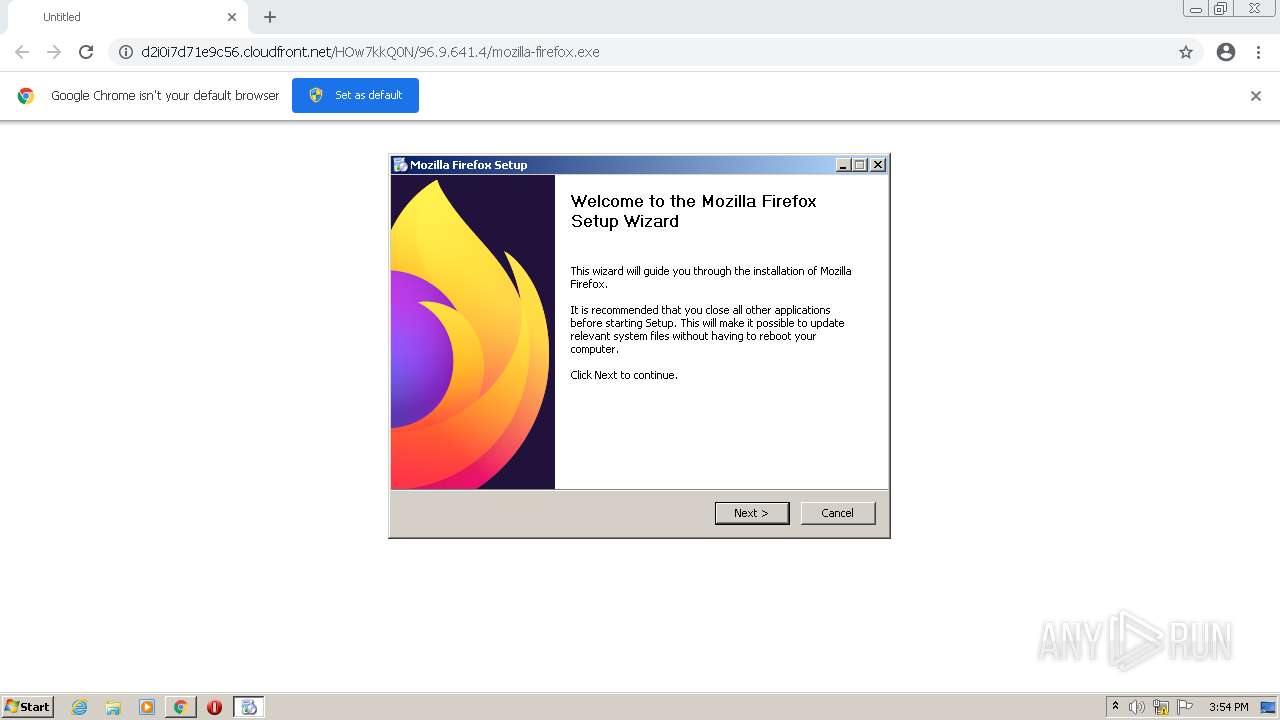Minimize the Chrome browser window

[x=1196, y=8]
